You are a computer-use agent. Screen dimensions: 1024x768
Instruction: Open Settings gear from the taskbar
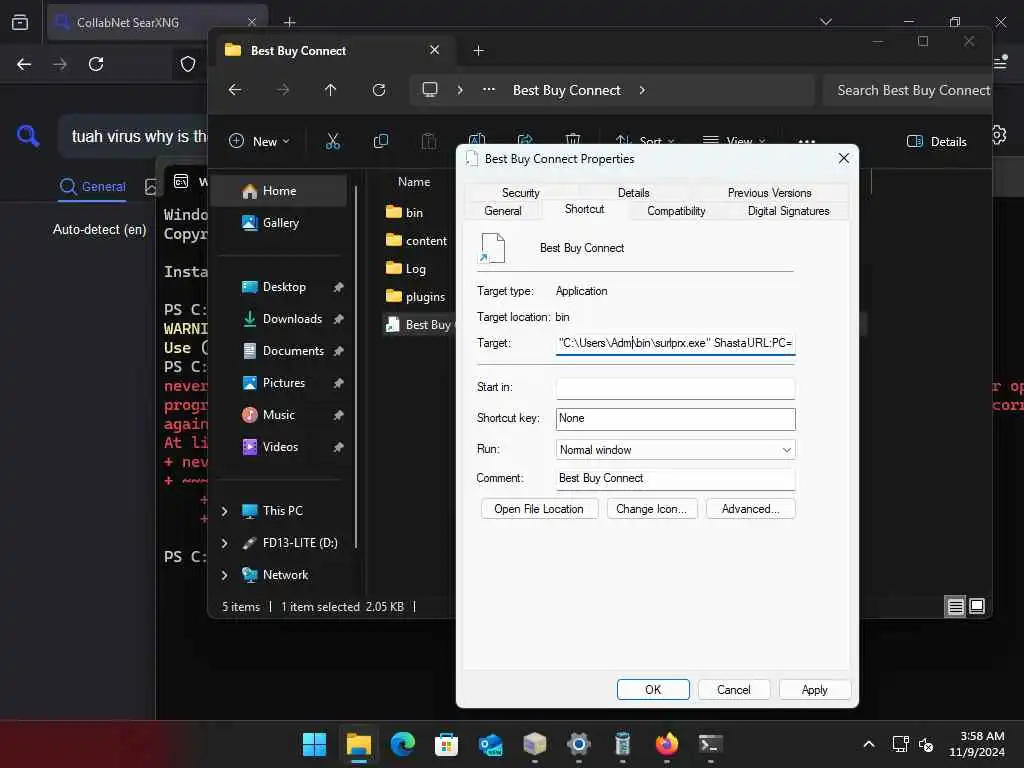579,744
